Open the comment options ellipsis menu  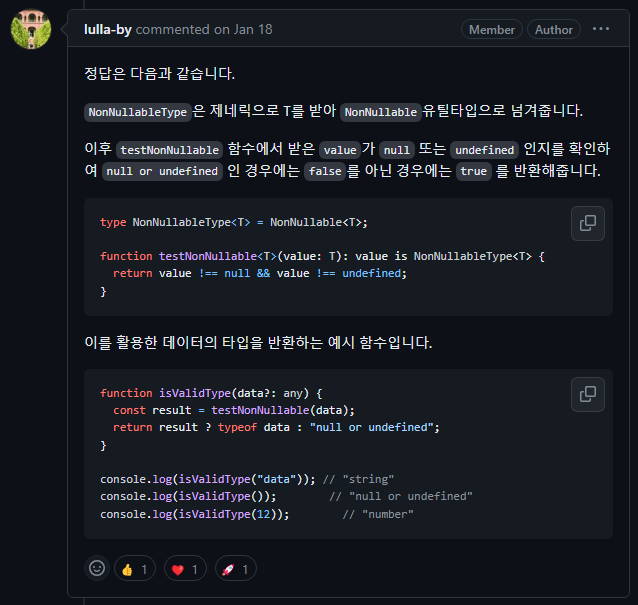click(601, 29)
